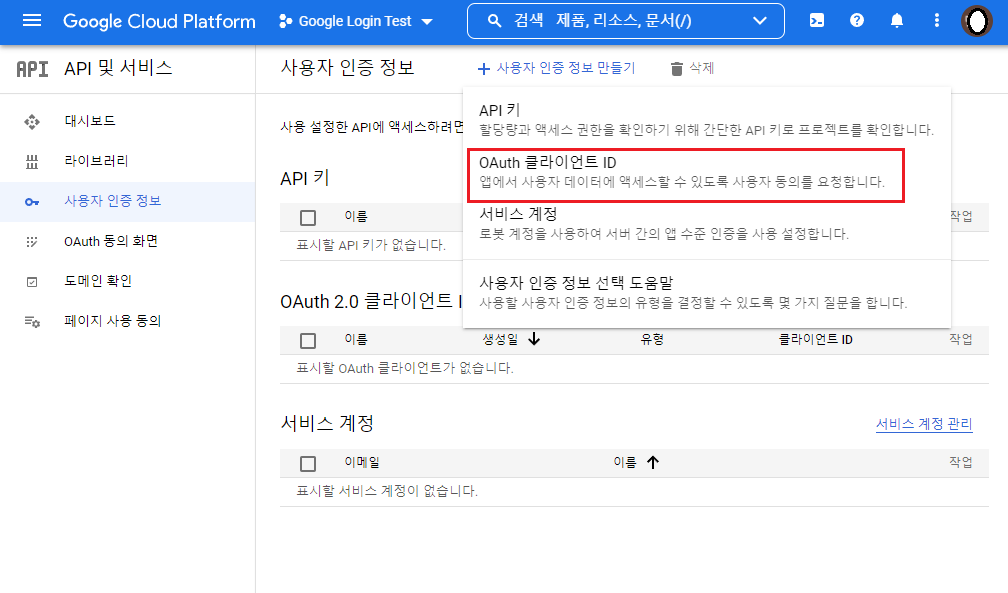Toggle the OAuth 2.0 clients table select-all checkbox

coord(308,341)
